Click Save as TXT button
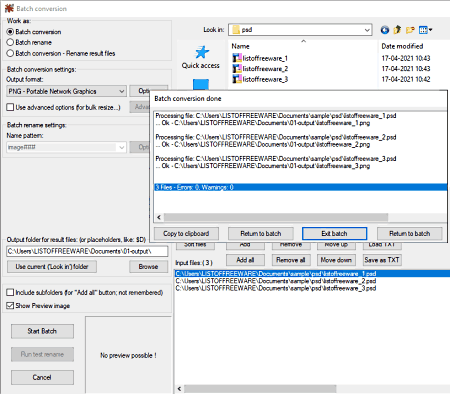Viewport: 450px width, 394px height. (382, 260)
